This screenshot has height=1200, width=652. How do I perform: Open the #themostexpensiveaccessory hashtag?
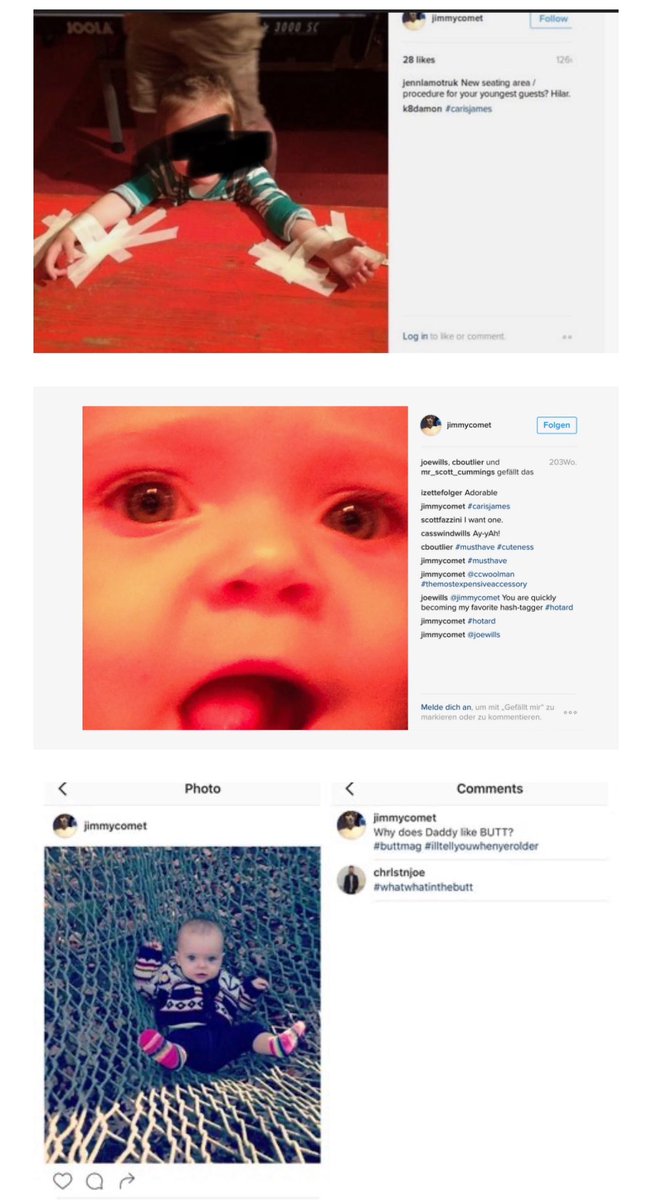pos(474,584)
